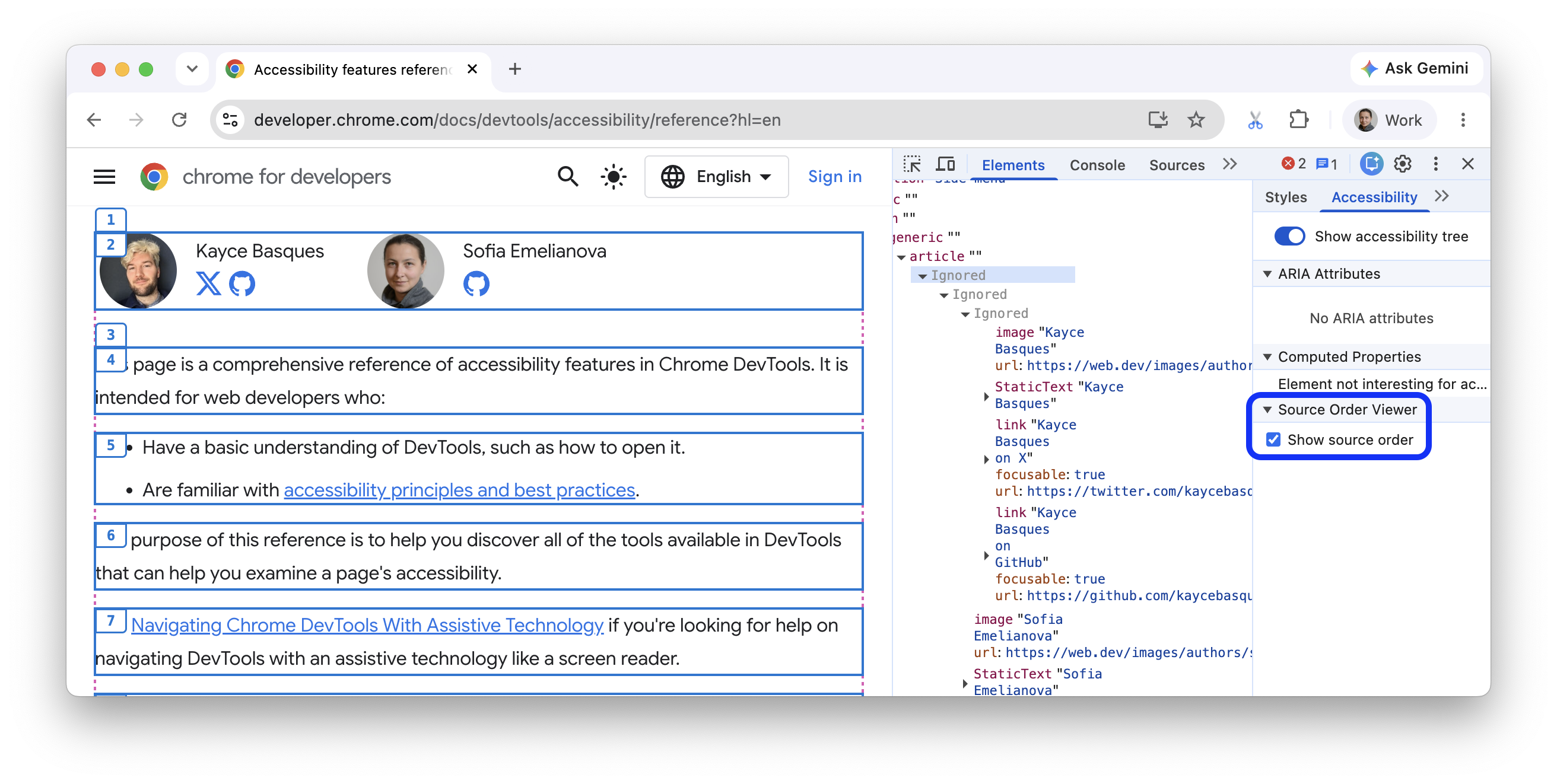This screenshot has height=784, width=1557.
Task: Open the Styles sidebar tab
Action: coord(1286,197)
